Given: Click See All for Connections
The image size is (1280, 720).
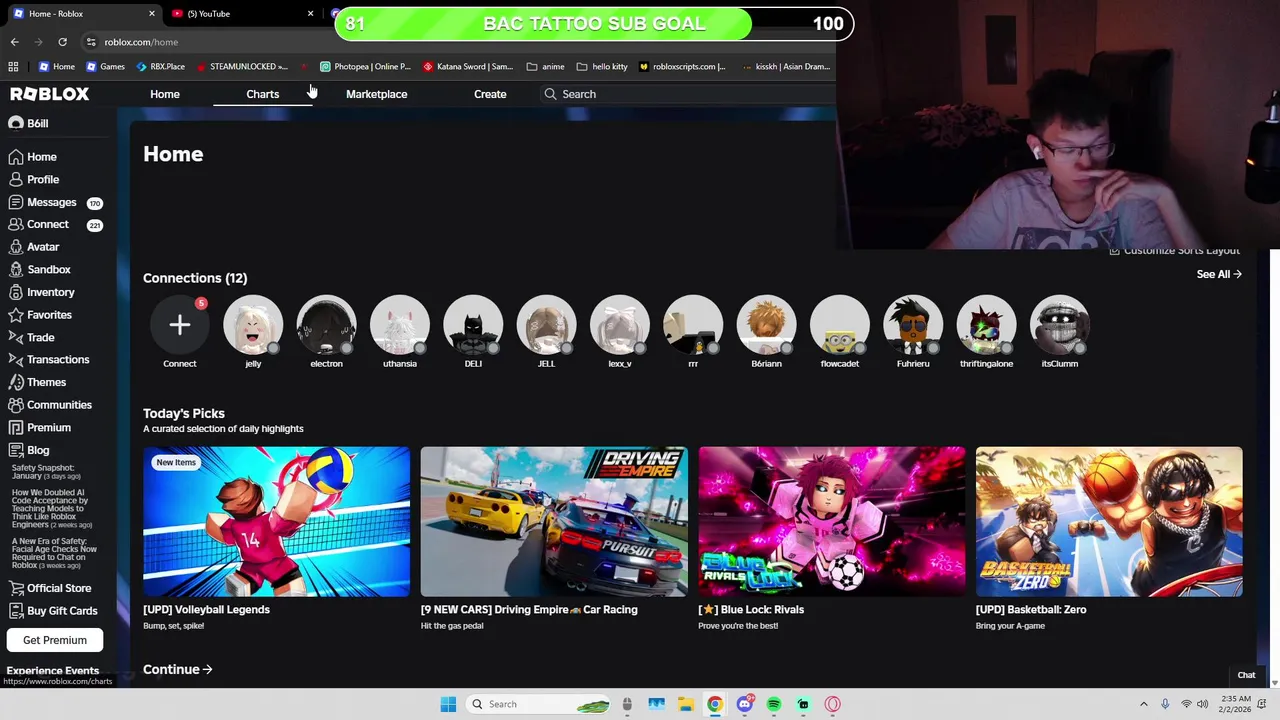Looking at the screenshot, I should tap(1219, 274).
